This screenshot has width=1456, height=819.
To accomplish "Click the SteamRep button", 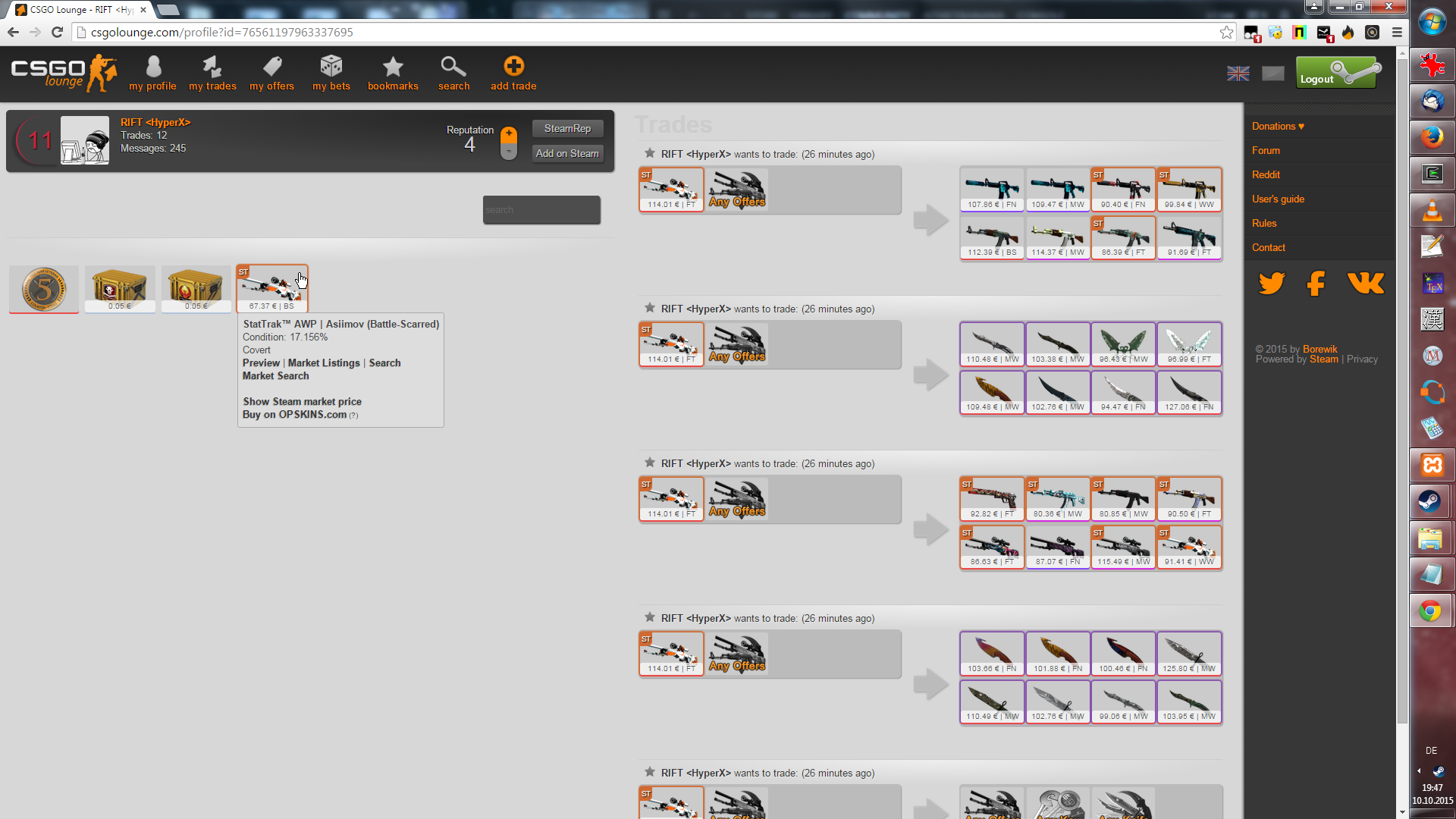I will click(x=567, y=128).
